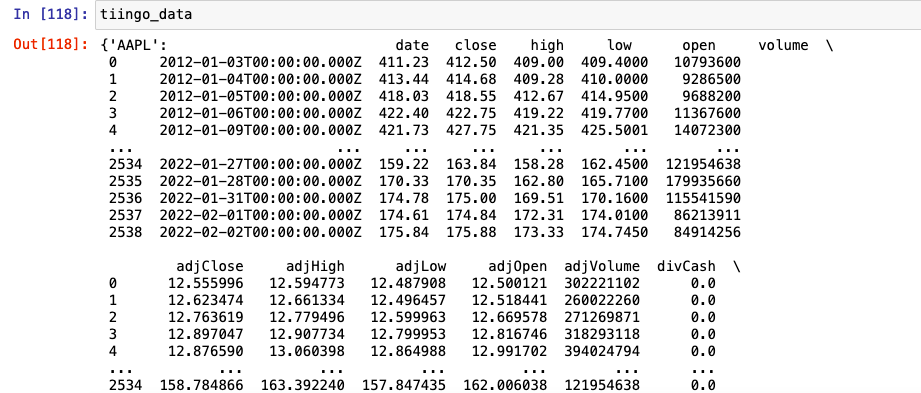Click the row index 2536 label
The image size is (921, 393).
pyautogui.click(x=126, y=198)
